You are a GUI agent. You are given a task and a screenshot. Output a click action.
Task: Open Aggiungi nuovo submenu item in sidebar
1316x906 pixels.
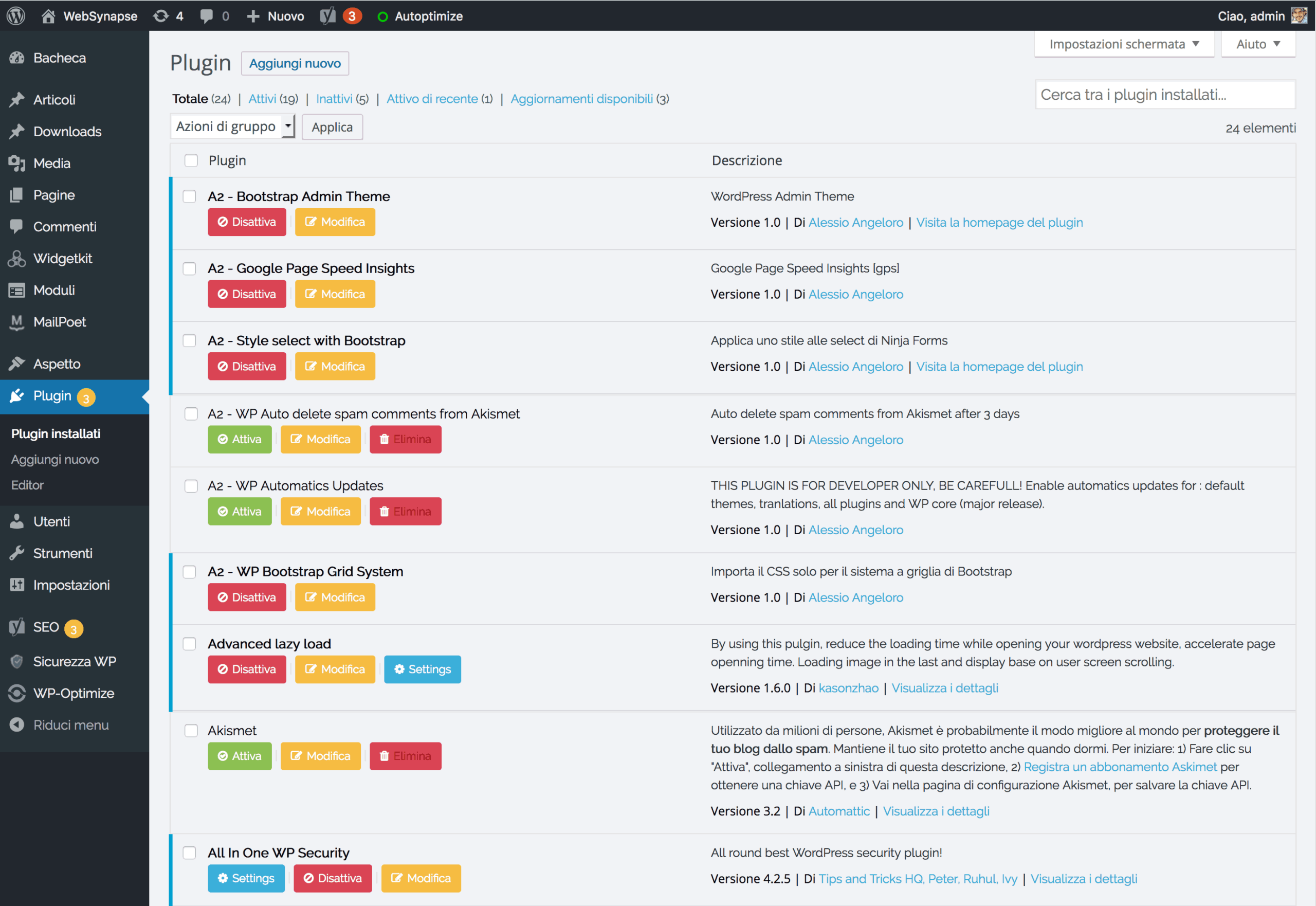click(x=55, y=459)
